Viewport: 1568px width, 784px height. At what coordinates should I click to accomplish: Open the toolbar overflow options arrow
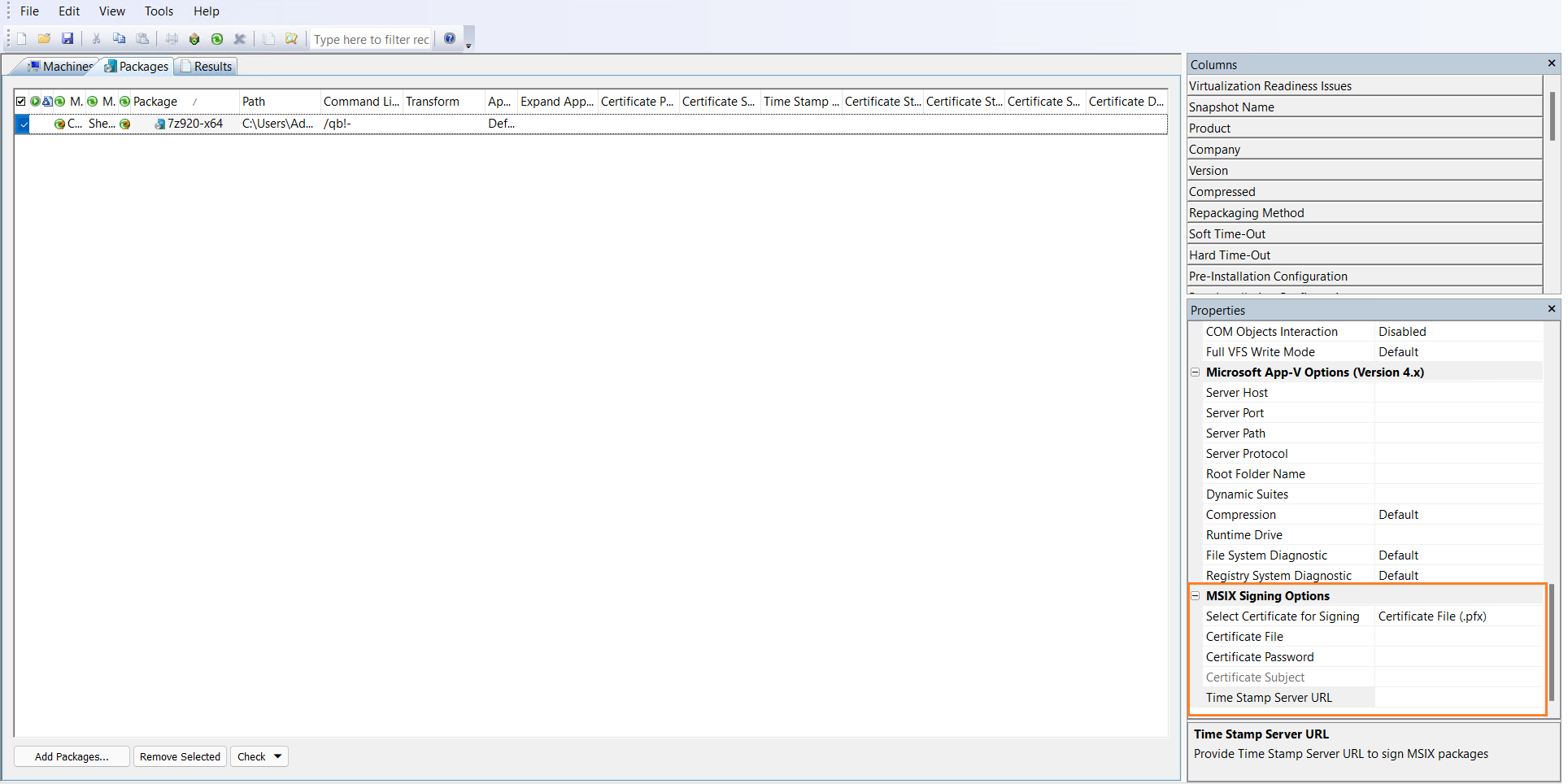click(x=468, y=46)
